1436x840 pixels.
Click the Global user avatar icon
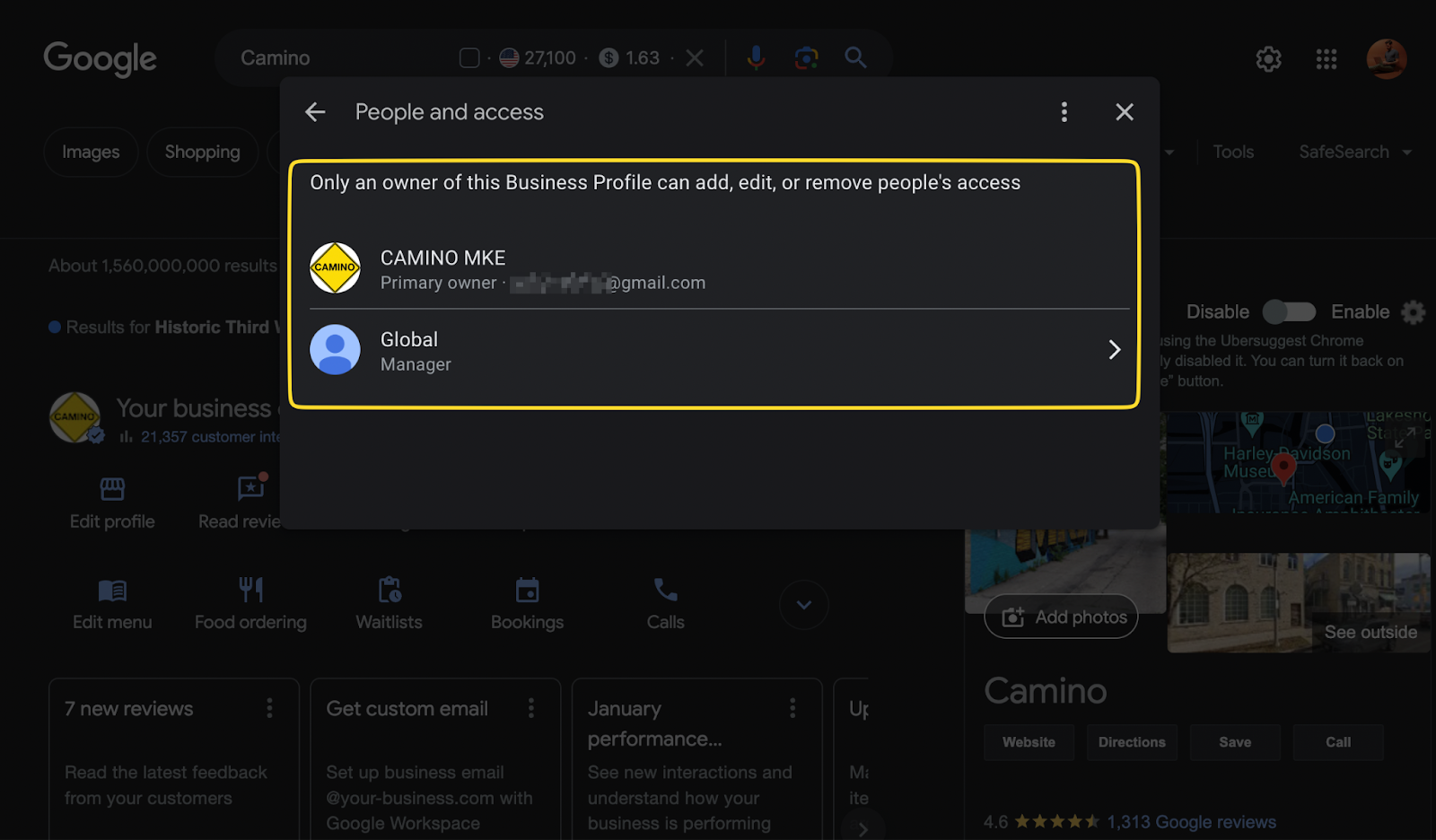pos(335,350)
